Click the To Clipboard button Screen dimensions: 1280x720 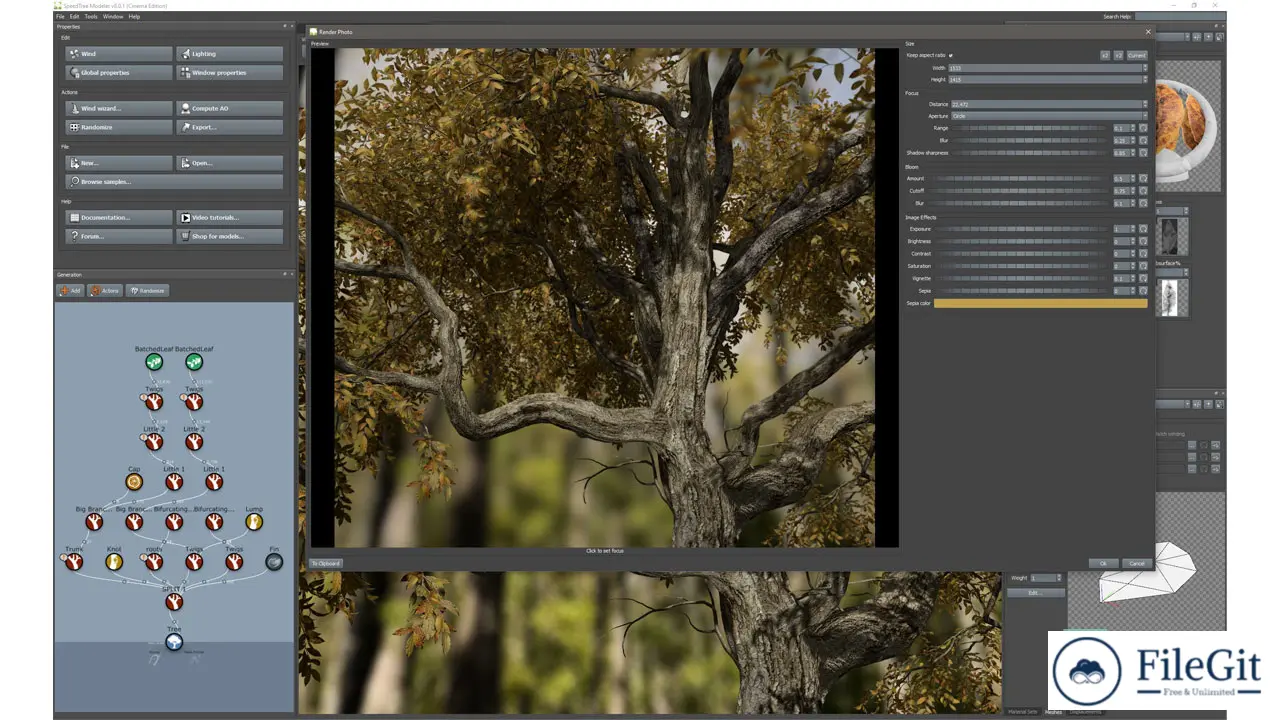point(326,563)
